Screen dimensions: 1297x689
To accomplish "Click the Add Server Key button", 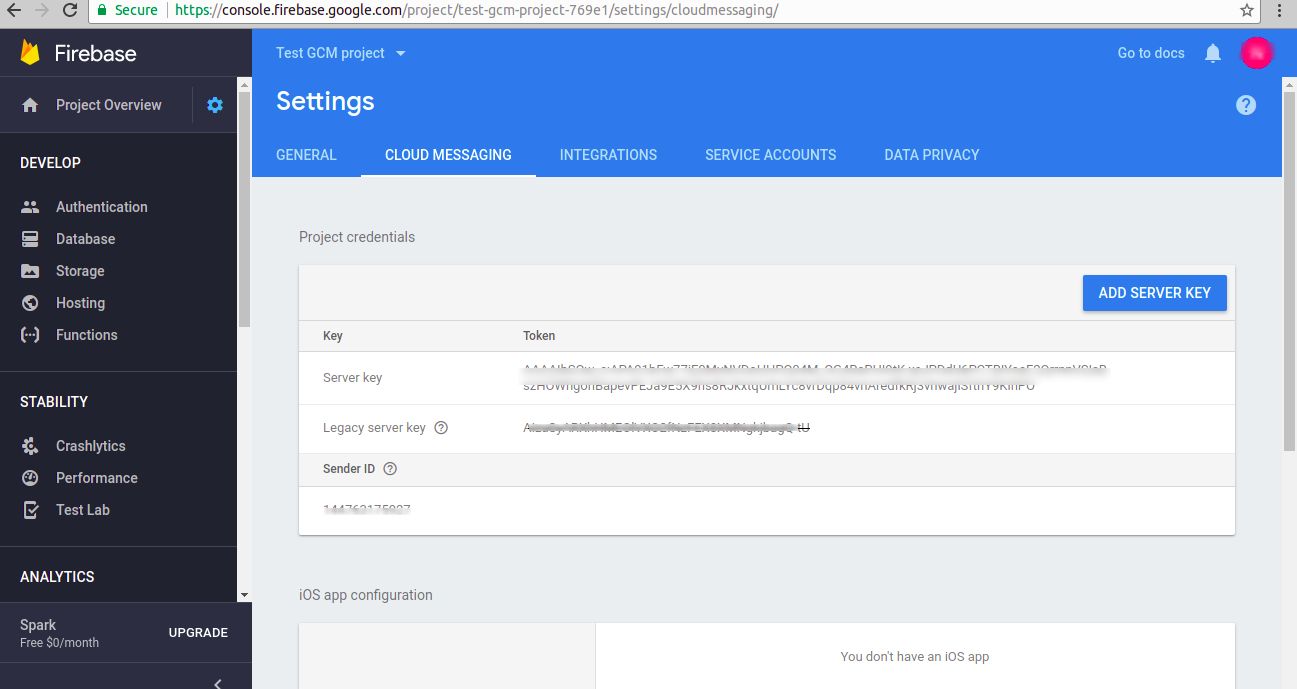I will click(1155, 293).
